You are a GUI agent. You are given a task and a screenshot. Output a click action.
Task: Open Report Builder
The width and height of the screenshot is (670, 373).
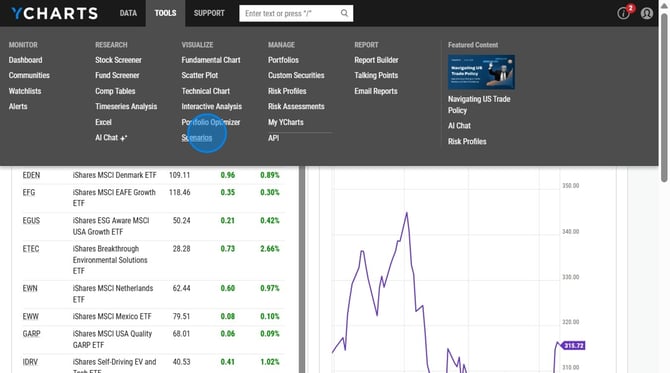pyautogui.click(x=376, y=60)
